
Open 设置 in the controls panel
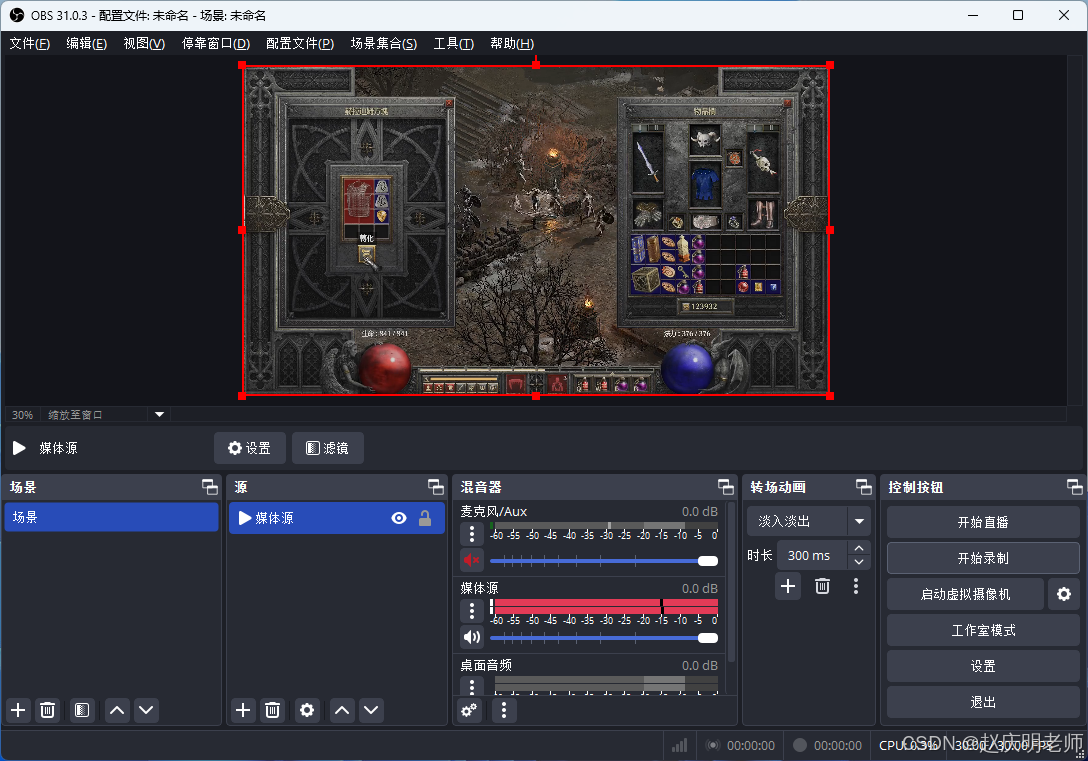coord(983,667)
